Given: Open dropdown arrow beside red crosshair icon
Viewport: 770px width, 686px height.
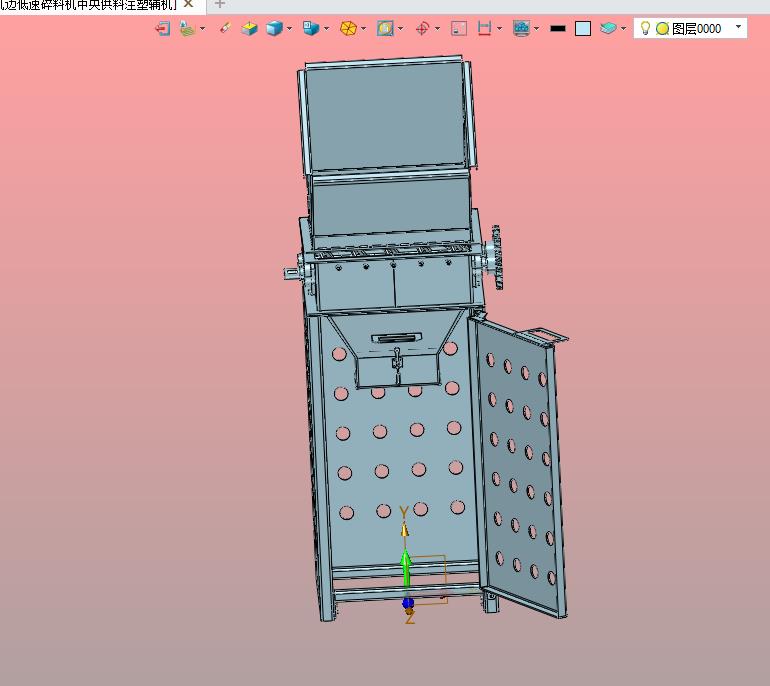Looking at the screenshot, I should (437, 28).
